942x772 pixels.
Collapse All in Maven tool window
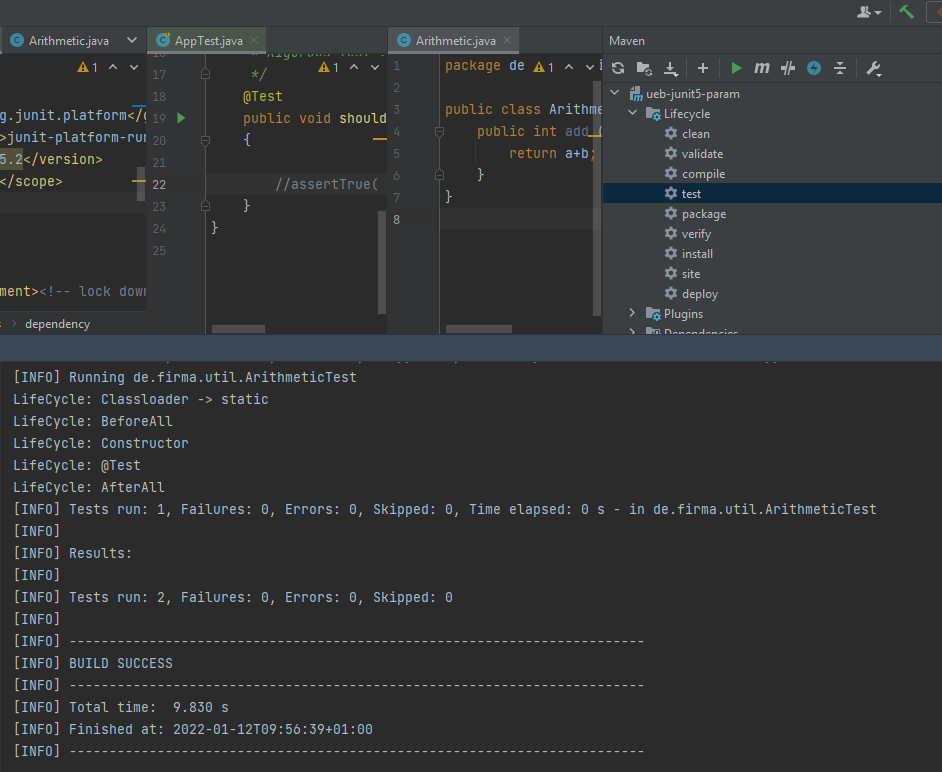tap(840, 68)
